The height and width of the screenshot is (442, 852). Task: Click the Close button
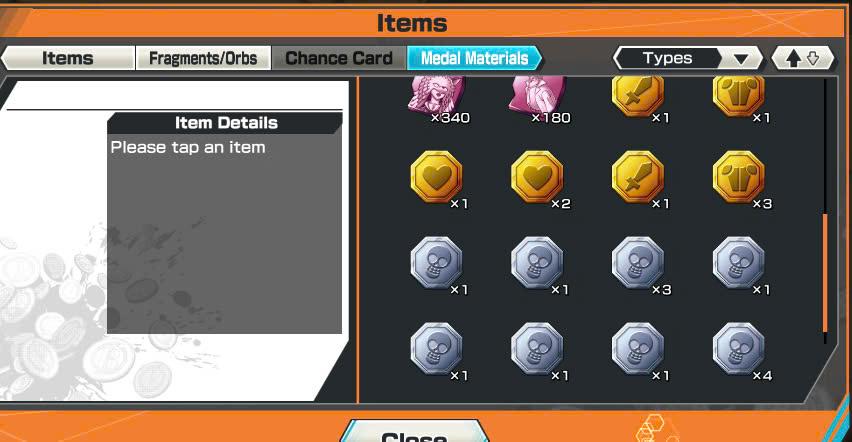pos(414,432)
